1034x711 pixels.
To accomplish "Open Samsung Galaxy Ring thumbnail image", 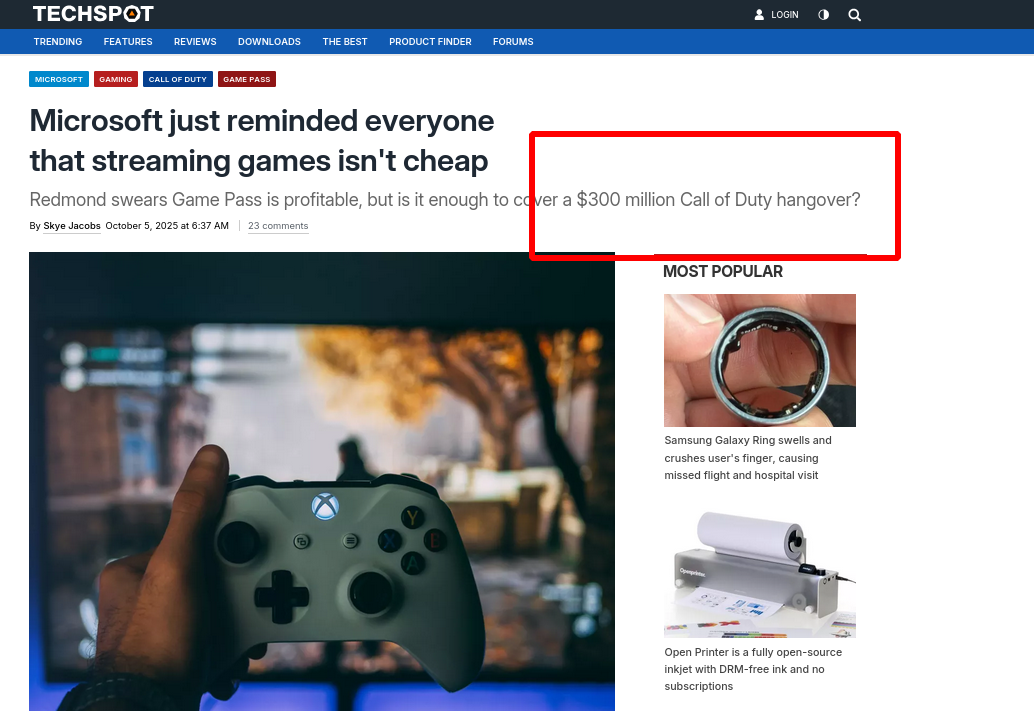I will pyautogui.click(x=759, y=360).
